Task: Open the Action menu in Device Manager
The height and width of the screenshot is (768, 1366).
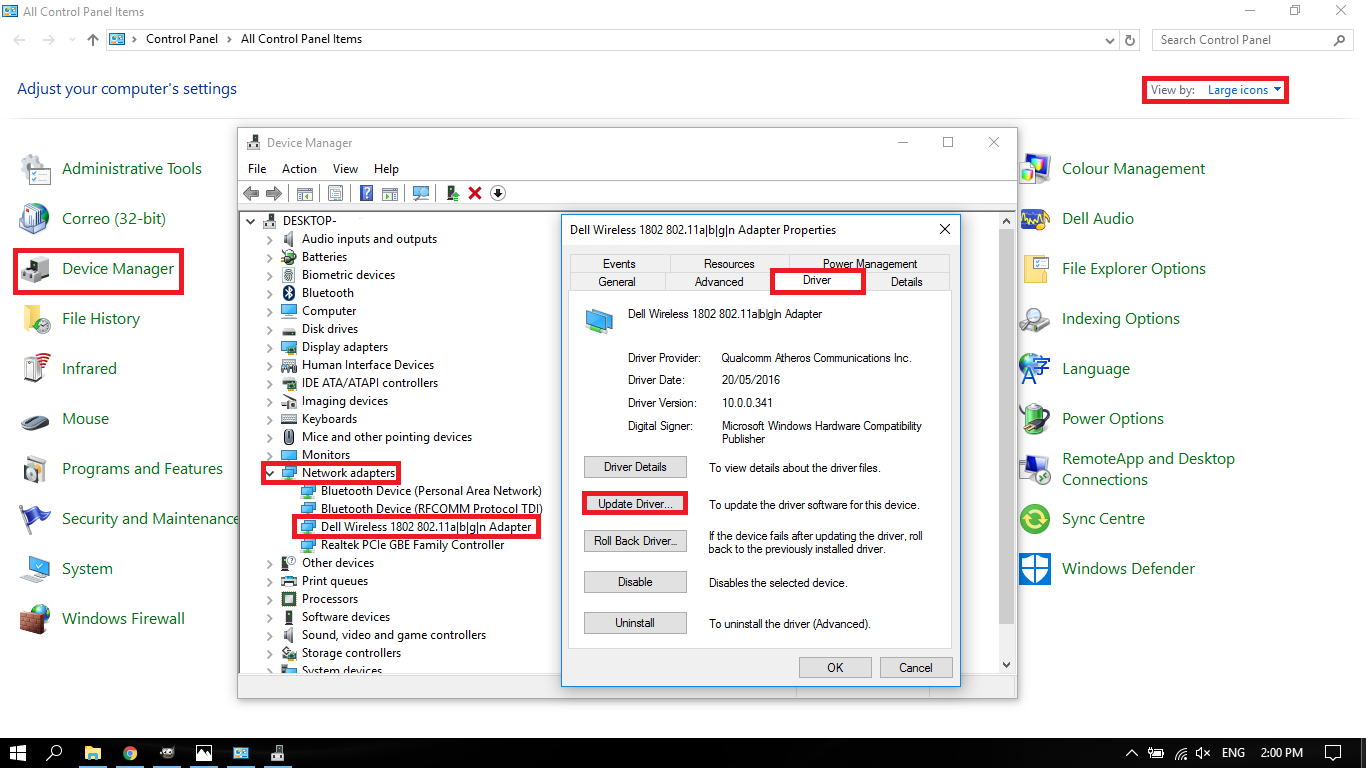Action: (299, 169)
